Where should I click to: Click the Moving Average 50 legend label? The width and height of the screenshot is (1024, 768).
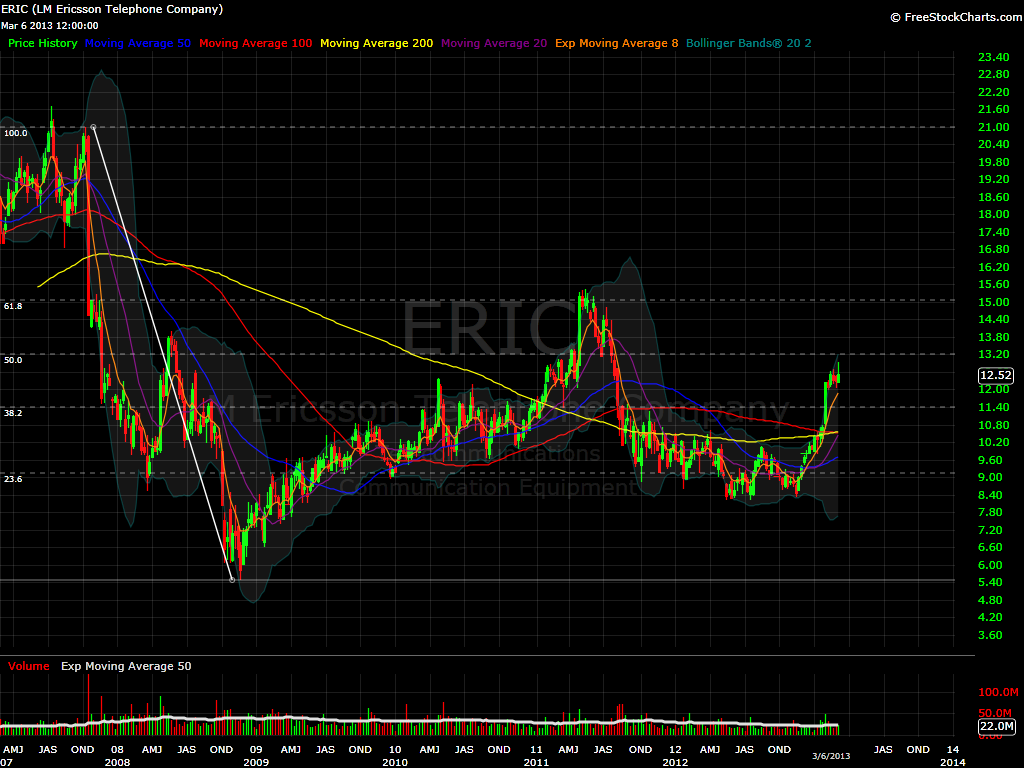tap(138, 44)
